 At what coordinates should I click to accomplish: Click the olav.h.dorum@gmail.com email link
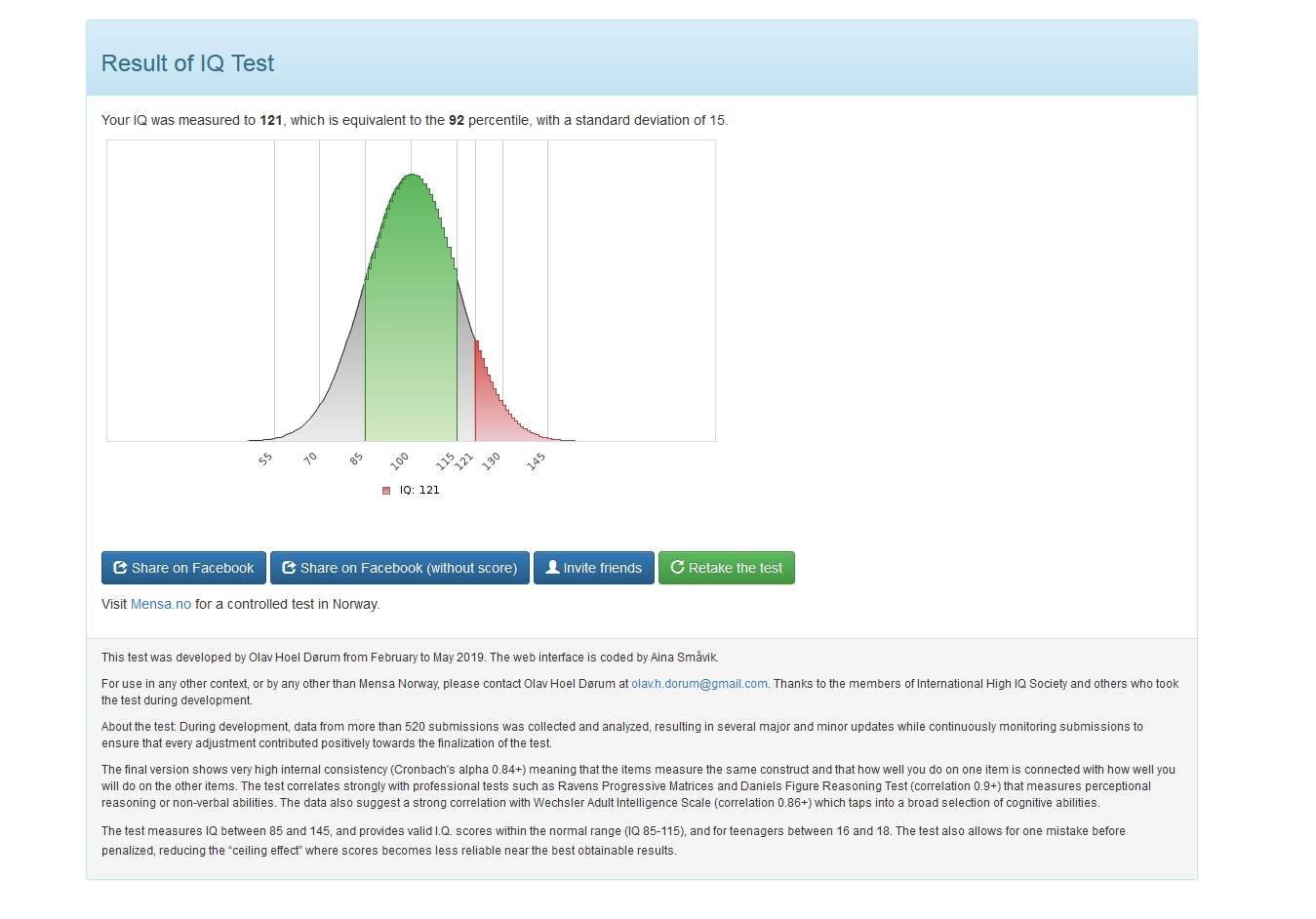tap(699, 684)
